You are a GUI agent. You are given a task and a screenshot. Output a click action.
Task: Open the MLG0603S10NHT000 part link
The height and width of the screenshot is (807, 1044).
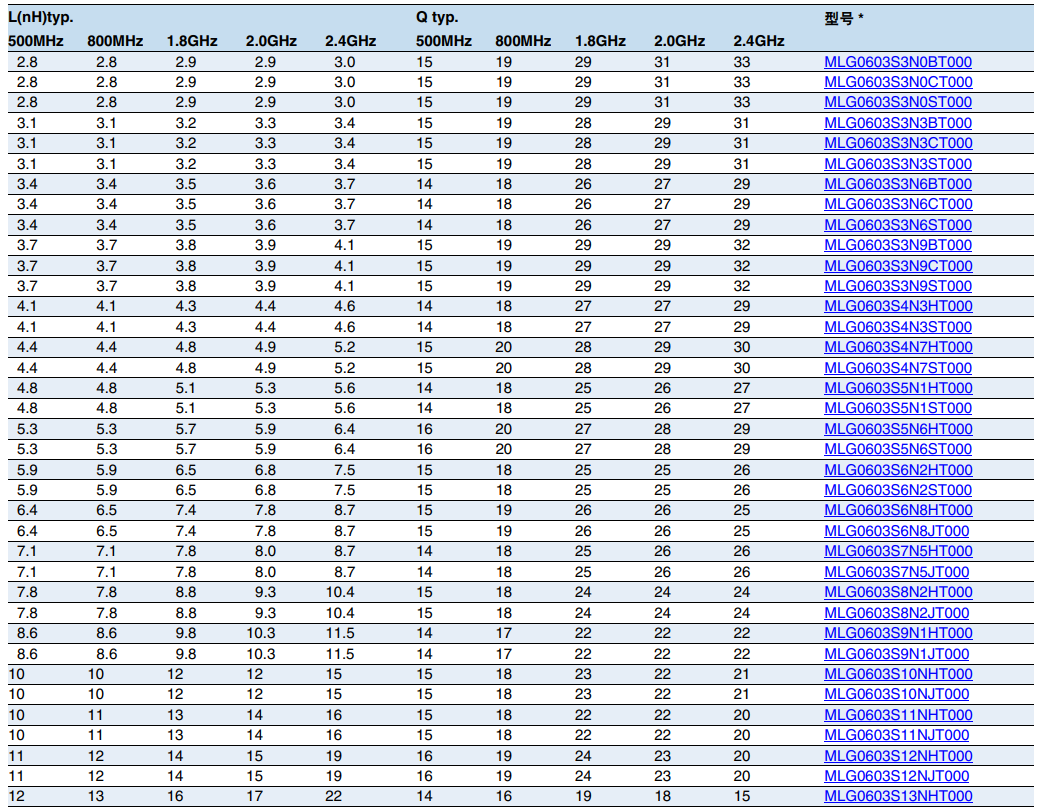[x=898, y=674]
